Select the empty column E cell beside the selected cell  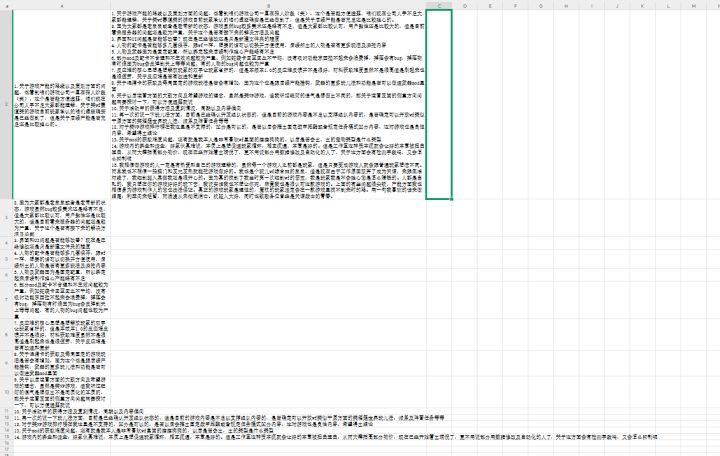click(489, 104)
